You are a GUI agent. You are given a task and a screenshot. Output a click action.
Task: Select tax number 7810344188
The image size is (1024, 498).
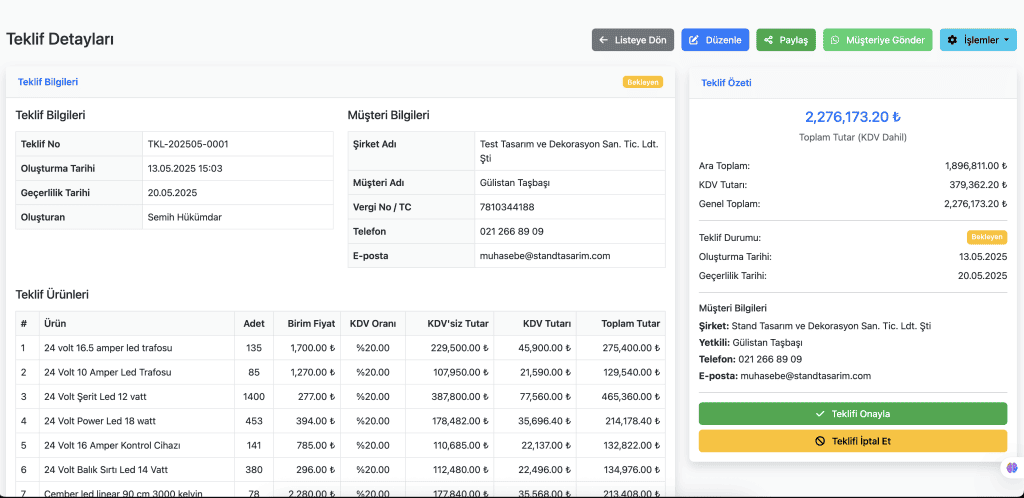coord(507,207)
